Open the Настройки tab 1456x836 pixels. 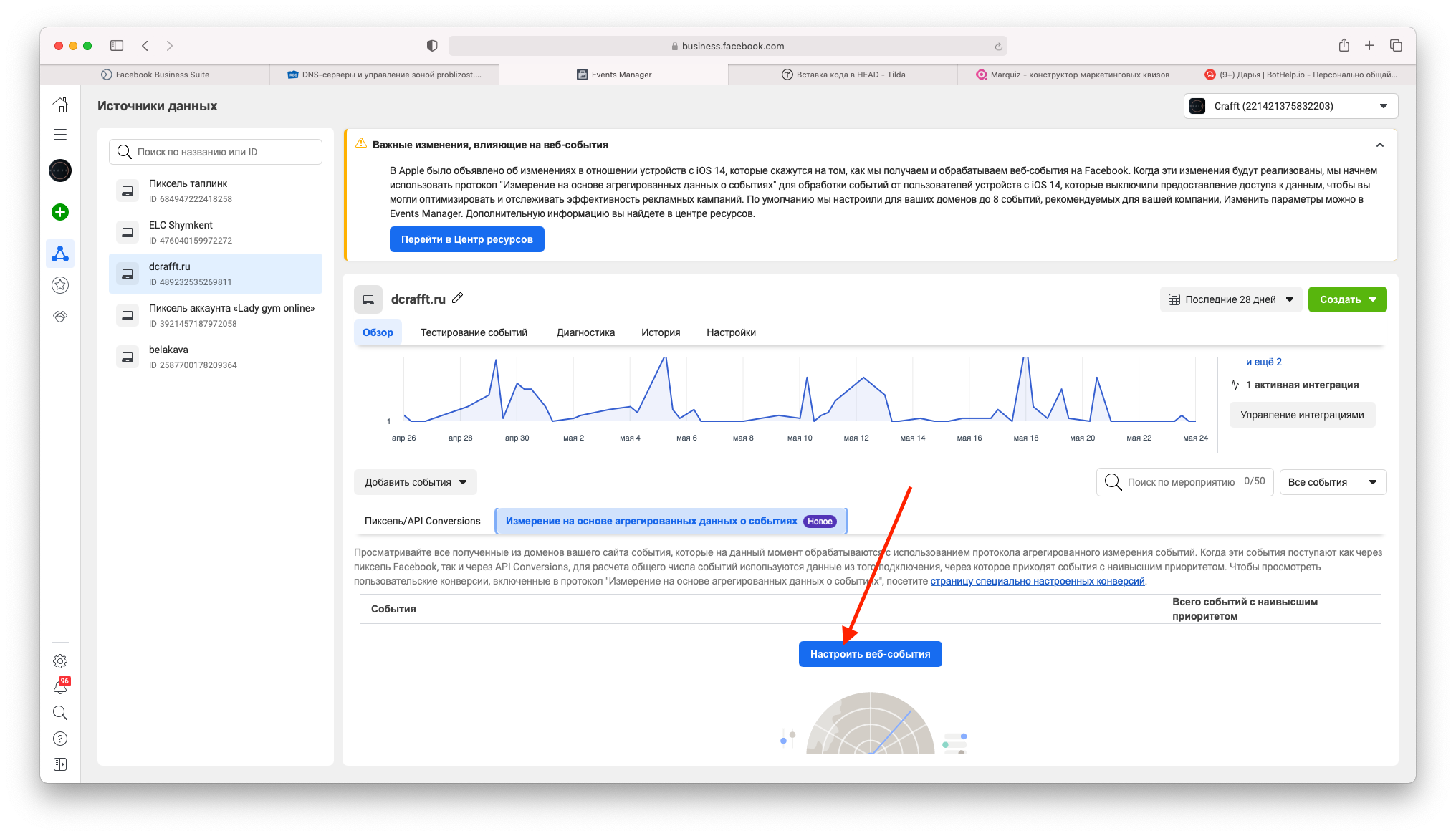pos(731,332)
